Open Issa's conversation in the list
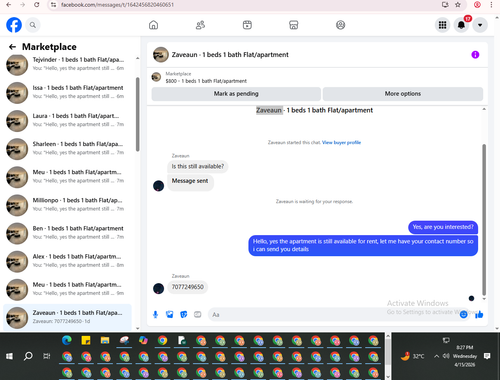Image resolution: width=500 pixels, height=380 pixels. (x=68, y=93)
